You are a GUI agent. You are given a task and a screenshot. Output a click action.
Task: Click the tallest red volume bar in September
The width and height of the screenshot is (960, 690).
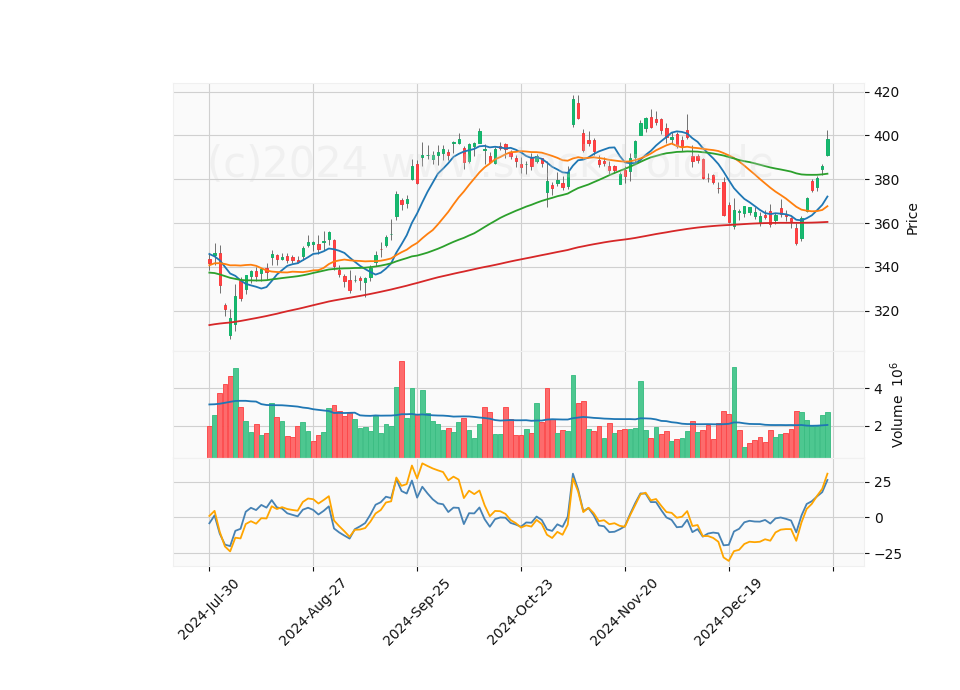tap(402, 409)
